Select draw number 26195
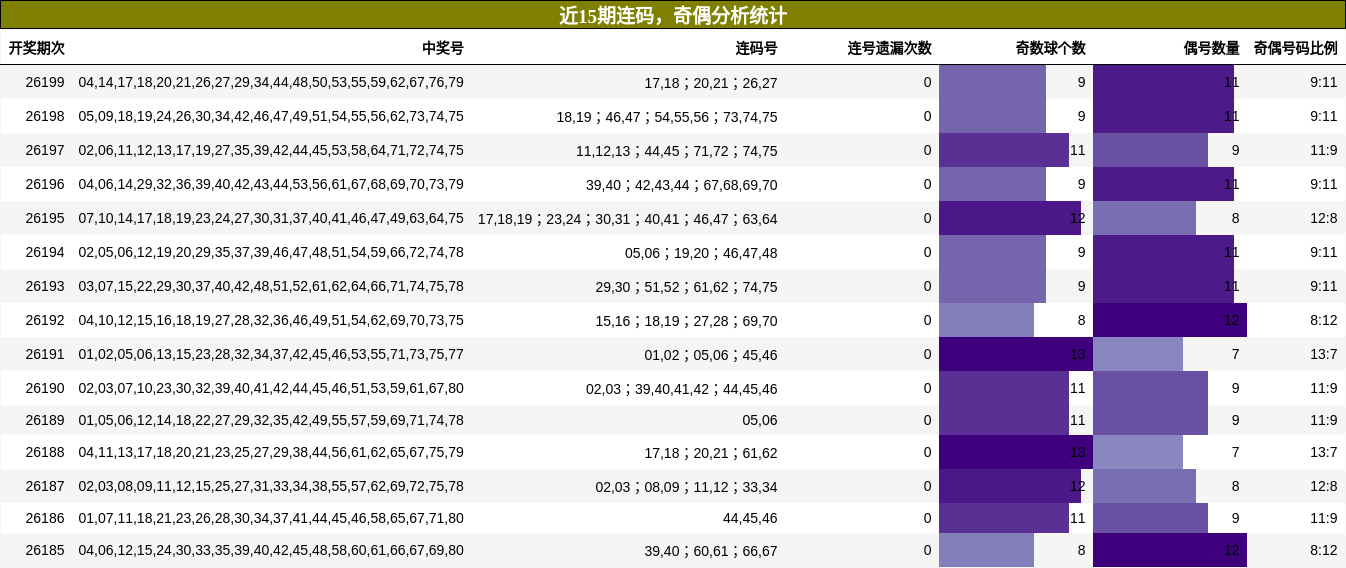 (x=45, y=218)
